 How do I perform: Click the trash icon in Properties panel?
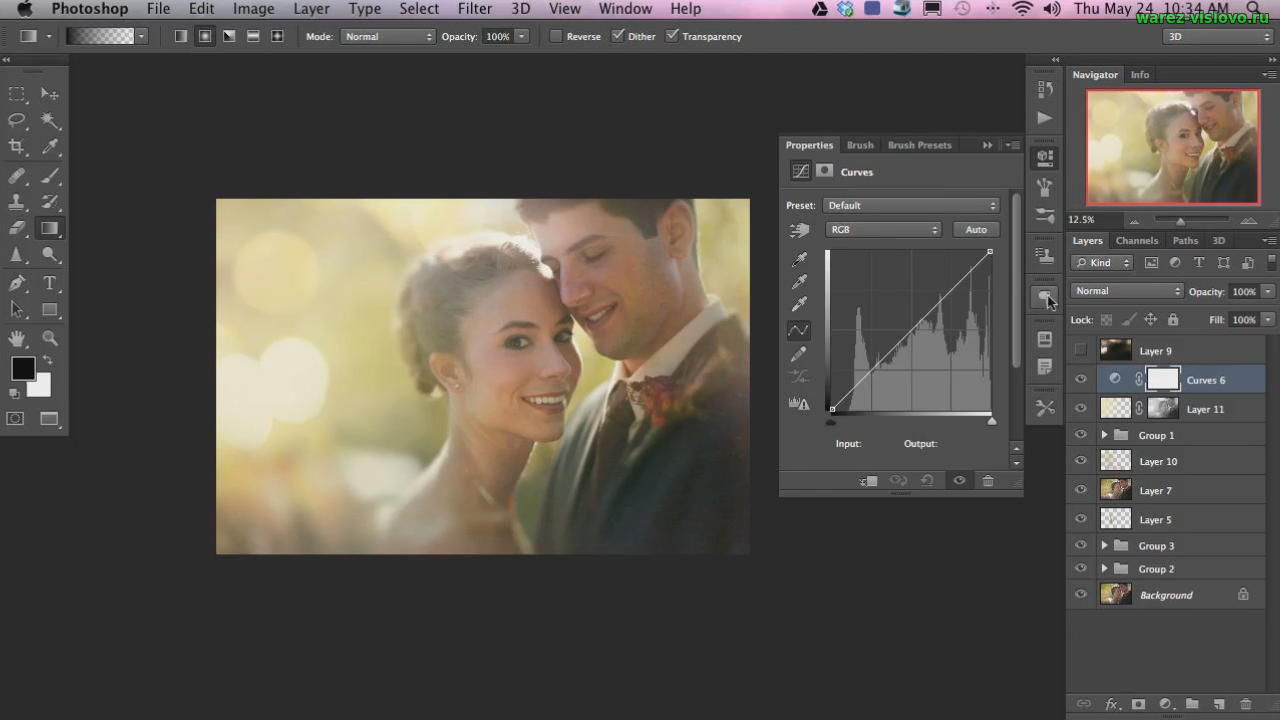coord(988,481)
